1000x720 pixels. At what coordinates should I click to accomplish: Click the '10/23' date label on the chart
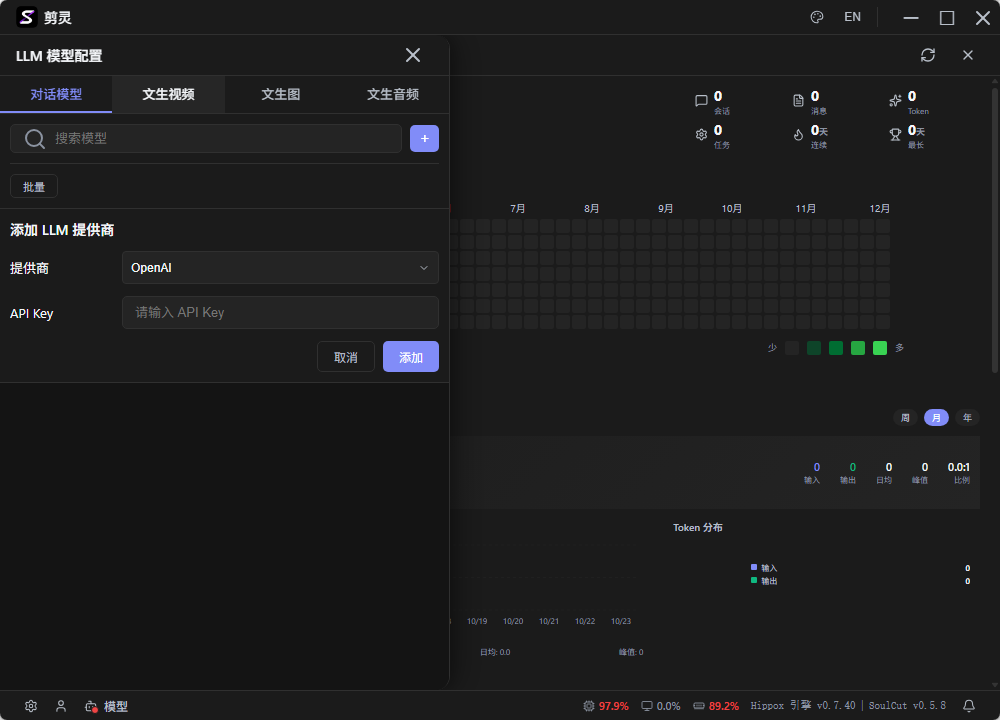621,621
